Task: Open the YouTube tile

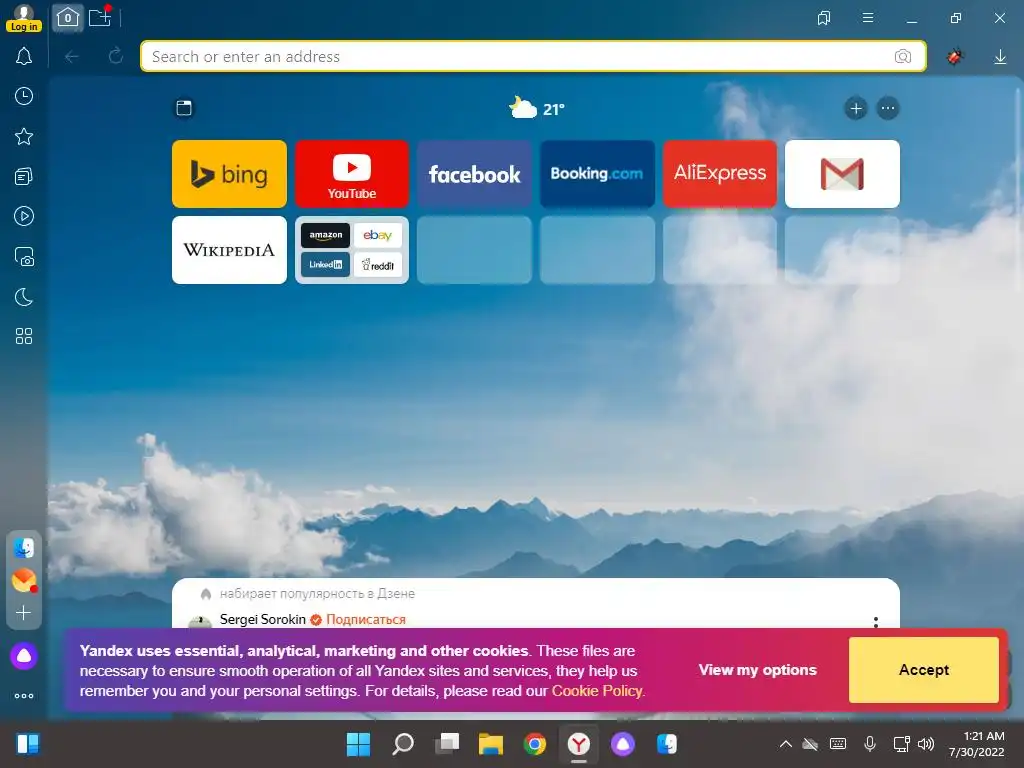Action: point(352,174)
